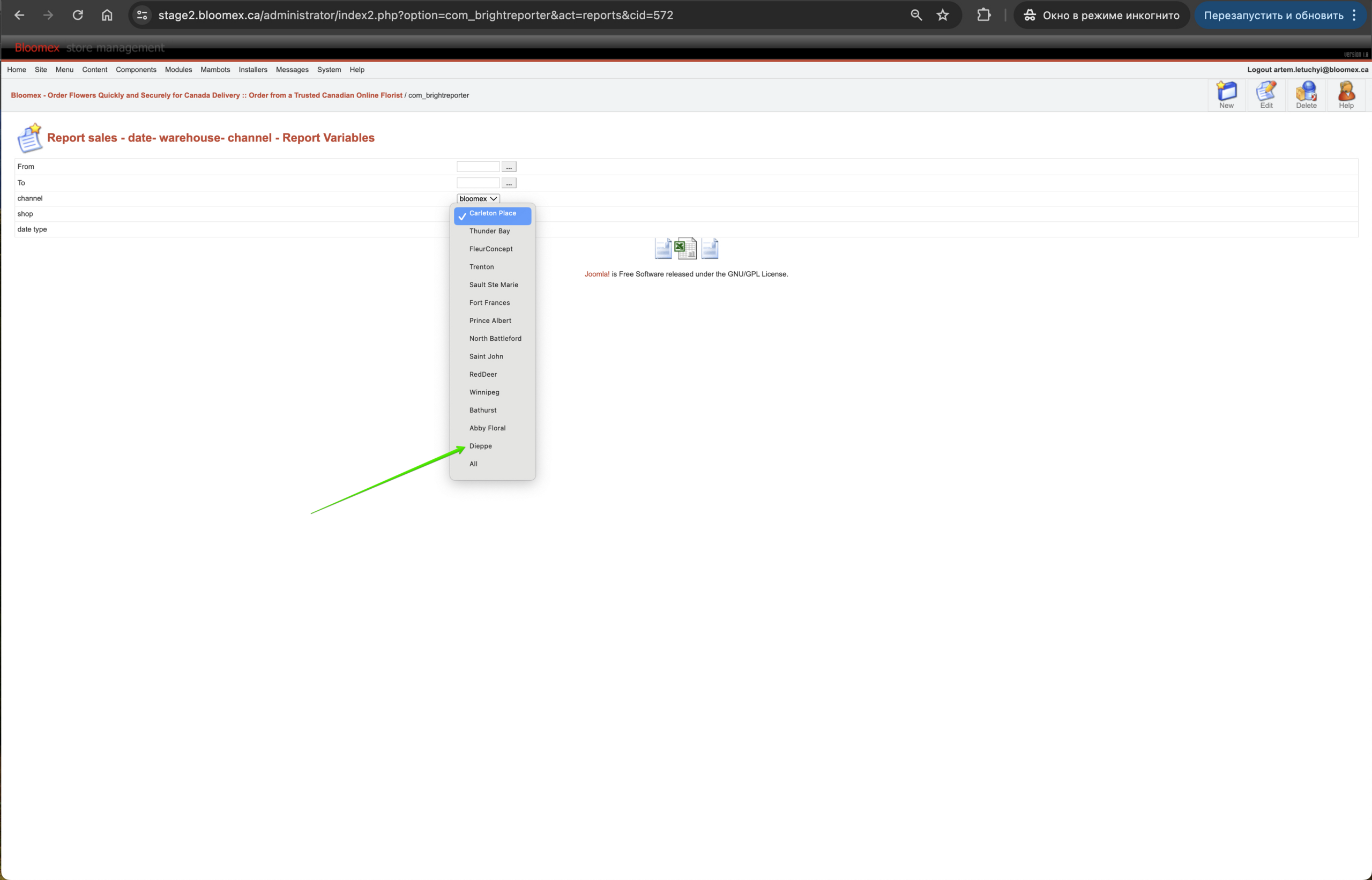This screenshot has width=1372, height=880.
Task: Reload the page with the refresh icon
Action: pyautogui.click(x=78, y=16)
